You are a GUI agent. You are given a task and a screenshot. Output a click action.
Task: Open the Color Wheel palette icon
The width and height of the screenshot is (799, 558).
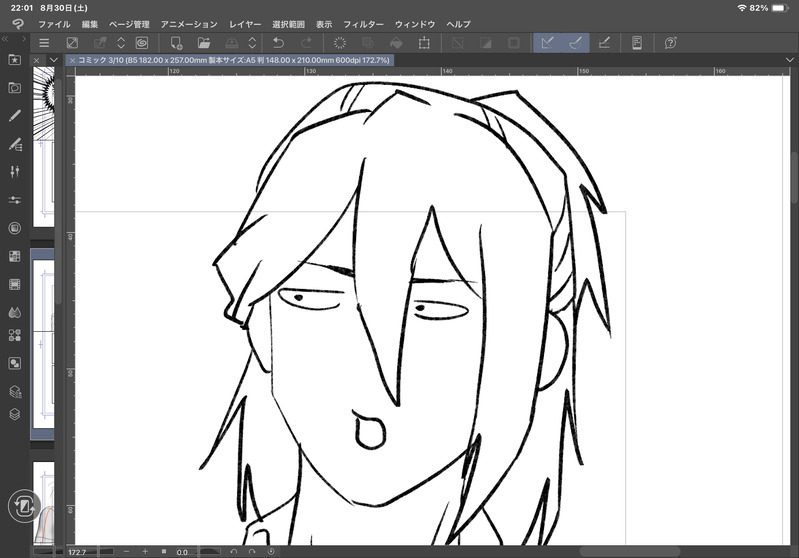tap(15, 228)
